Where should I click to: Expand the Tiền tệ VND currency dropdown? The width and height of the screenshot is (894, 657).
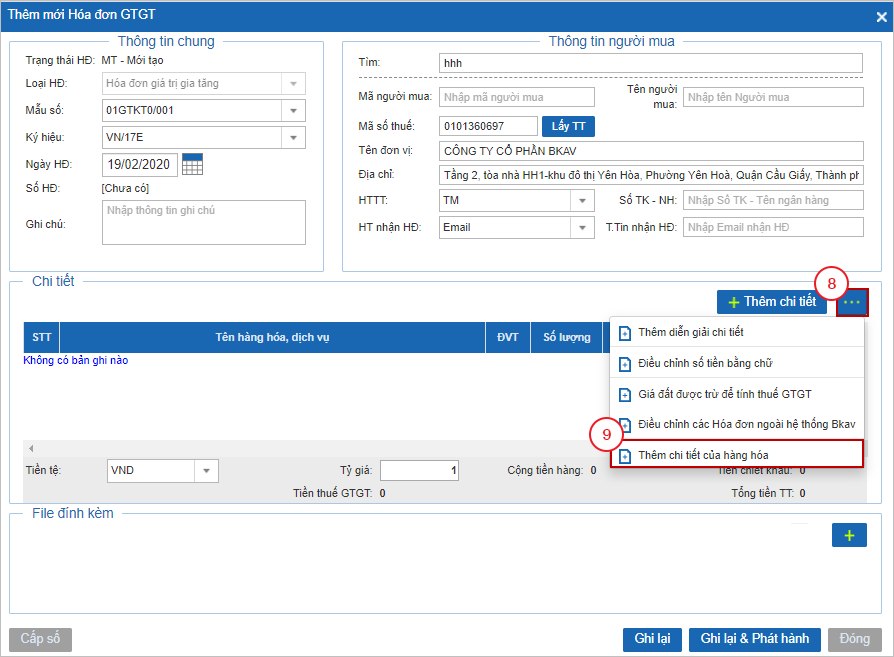pyautogui.click(x=206, y=471)
